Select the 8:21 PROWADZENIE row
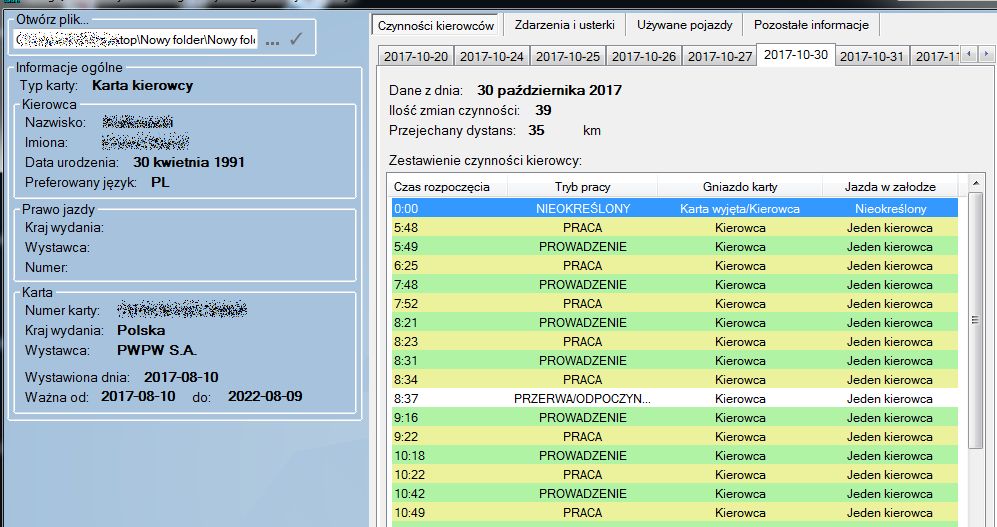 [675, 323]
